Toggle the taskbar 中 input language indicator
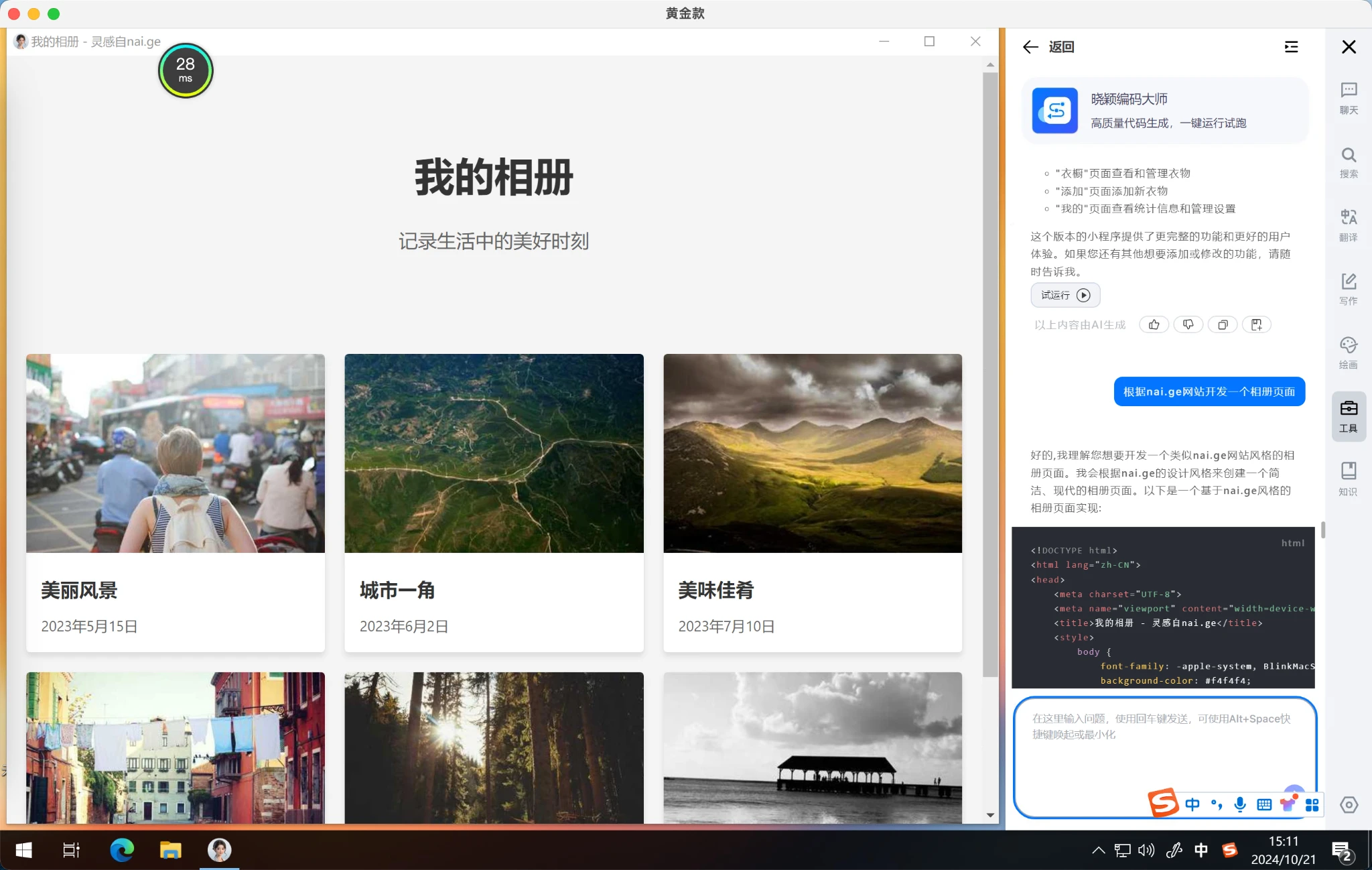The image size is (1372, 870). [1200, 850]
